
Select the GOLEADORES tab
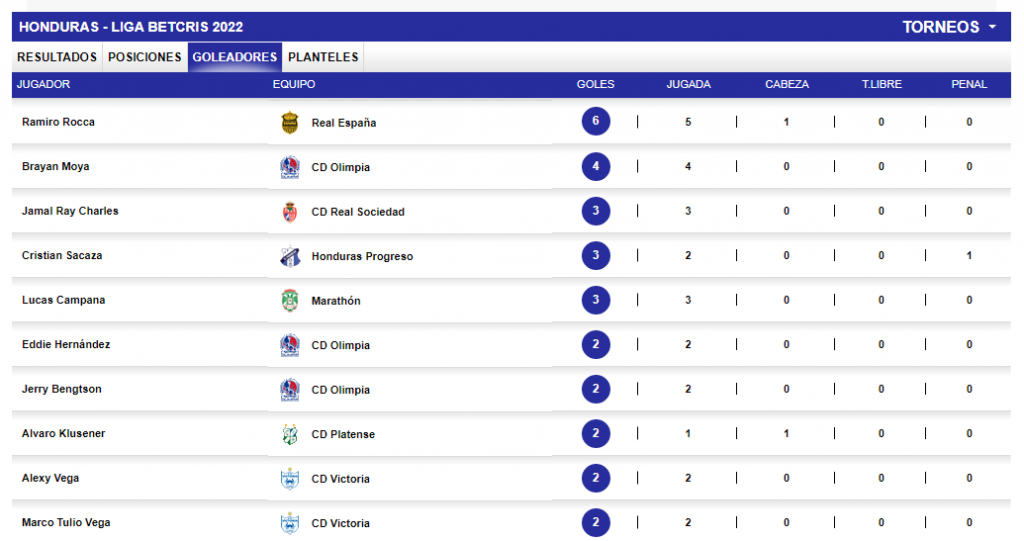click(234, 57)
